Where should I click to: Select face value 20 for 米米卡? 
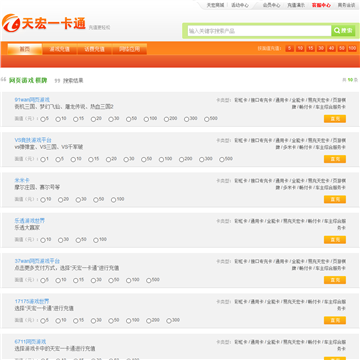click(x=60, y=200)
